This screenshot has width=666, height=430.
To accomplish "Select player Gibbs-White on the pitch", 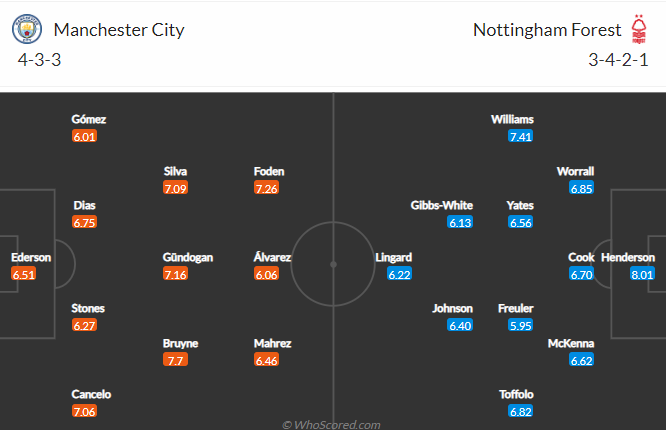I will point(442,206).
